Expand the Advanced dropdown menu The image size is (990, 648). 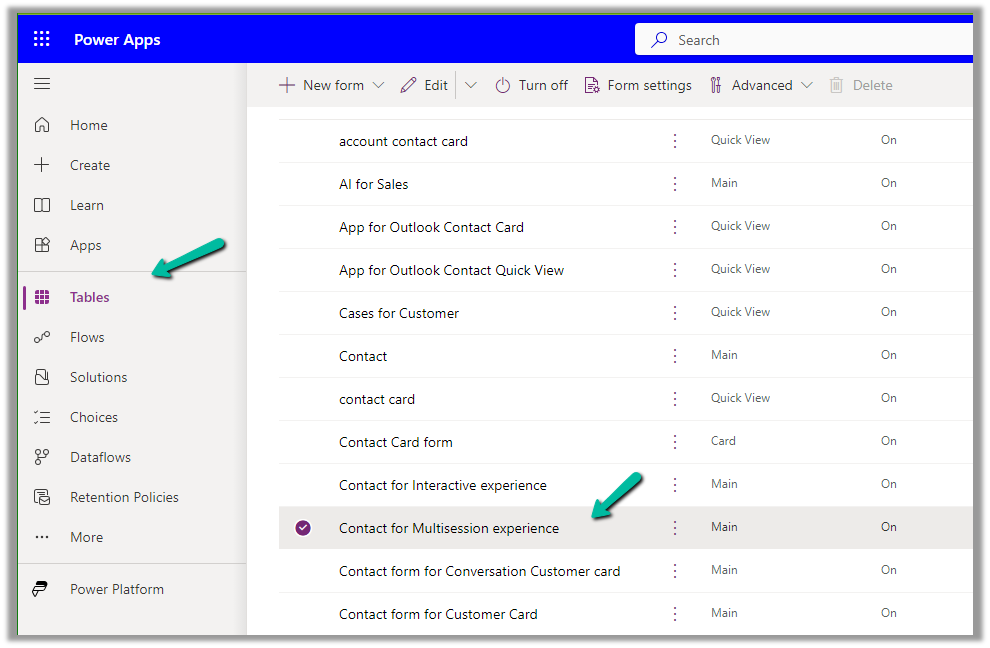click(806, 85)
